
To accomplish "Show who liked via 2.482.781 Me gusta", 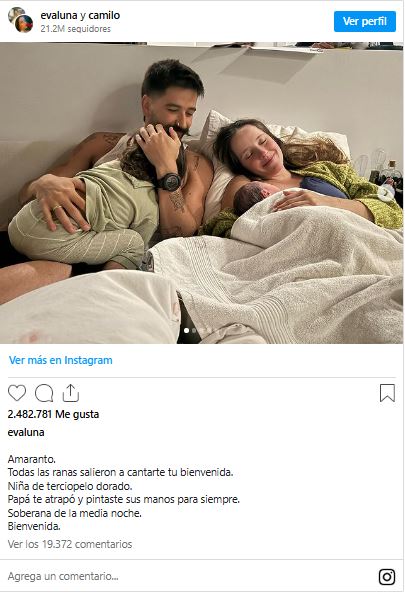I will (x=53, y=414).
